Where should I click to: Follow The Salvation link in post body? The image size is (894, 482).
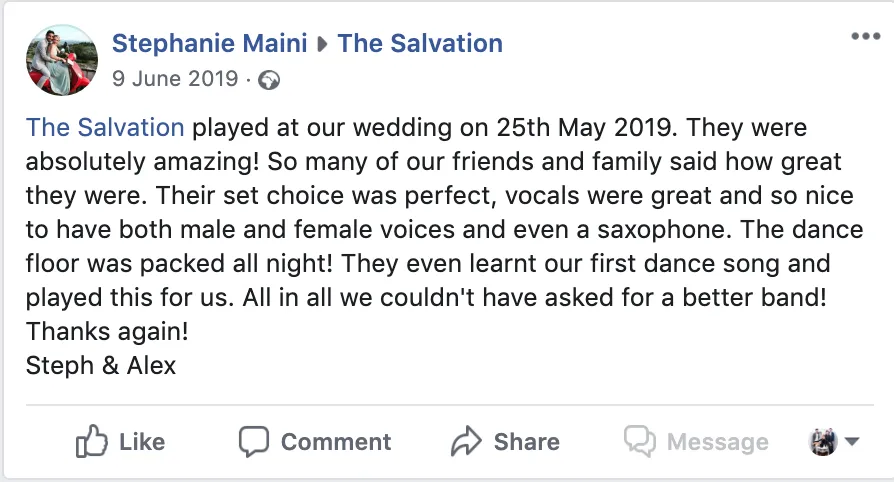105,127
